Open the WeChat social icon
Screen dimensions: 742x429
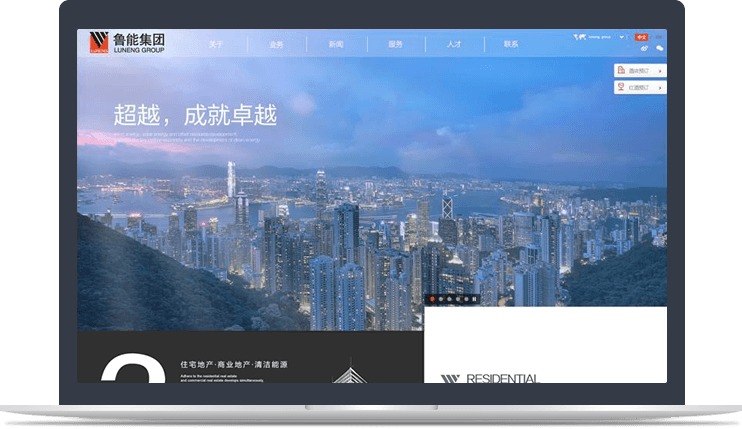pyautogui.click(x=659, y=48)
